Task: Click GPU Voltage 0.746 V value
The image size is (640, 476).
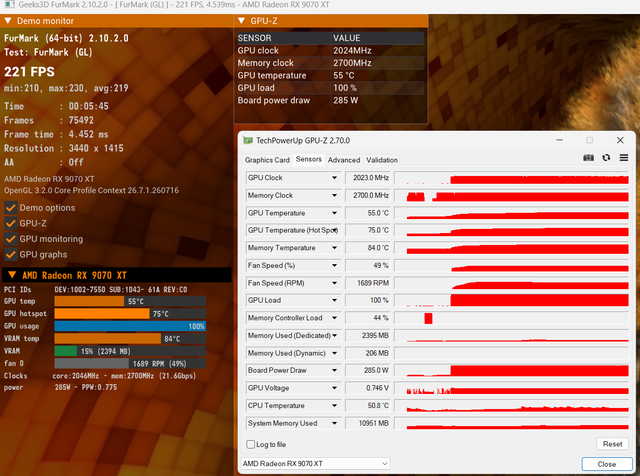Action: 368,388
